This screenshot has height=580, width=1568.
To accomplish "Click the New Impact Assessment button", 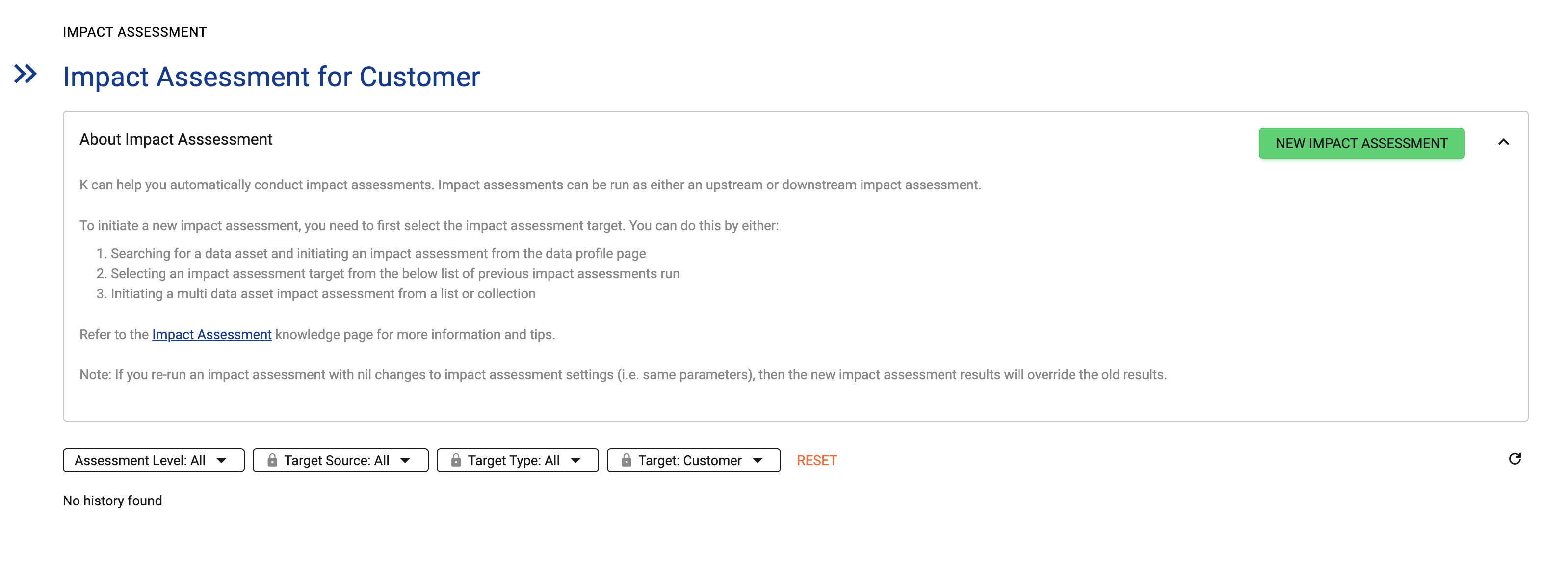I will (1361, 144).
